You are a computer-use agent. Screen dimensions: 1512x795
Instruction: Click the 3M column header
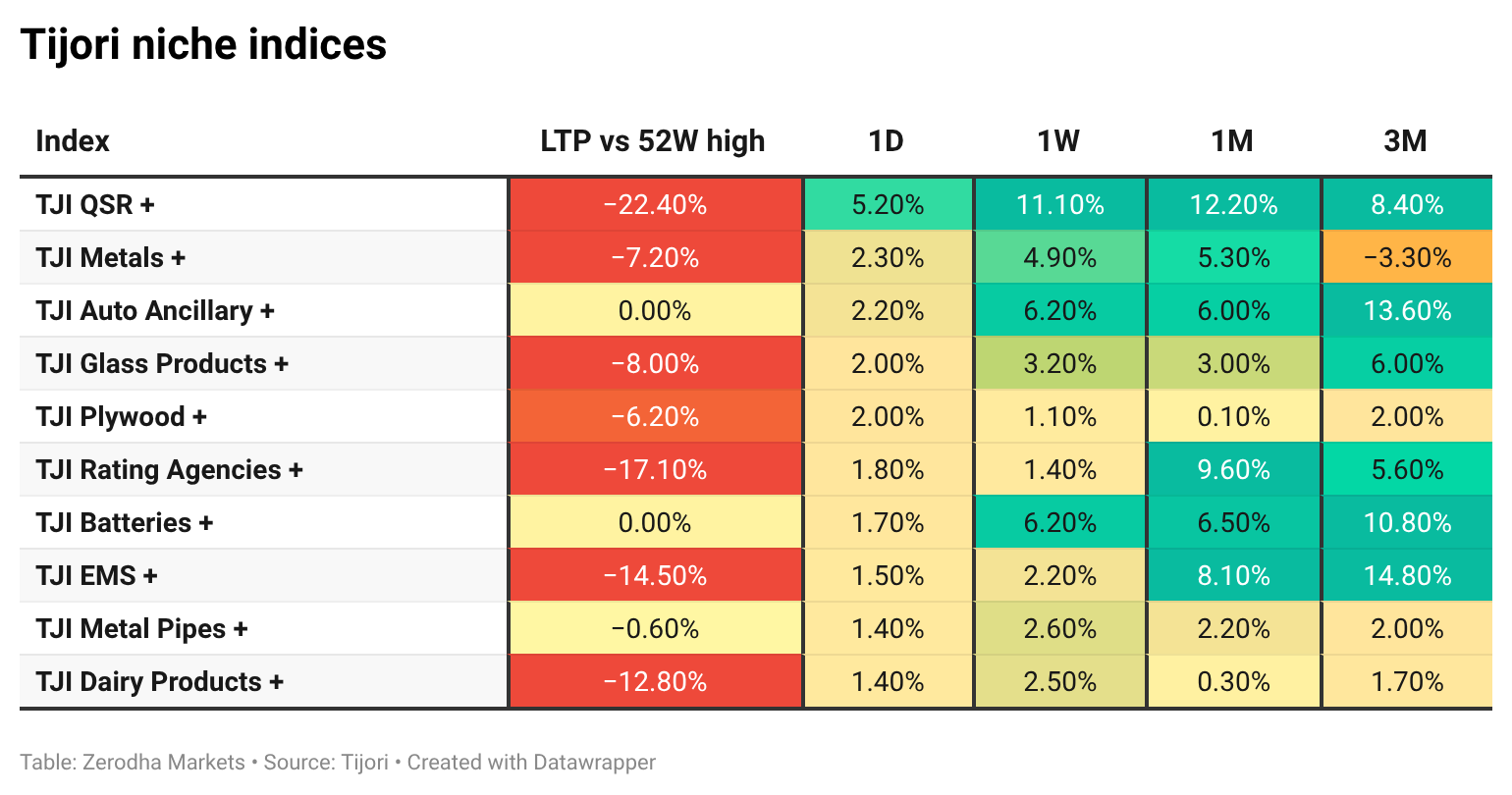(x=1405, y=141)
